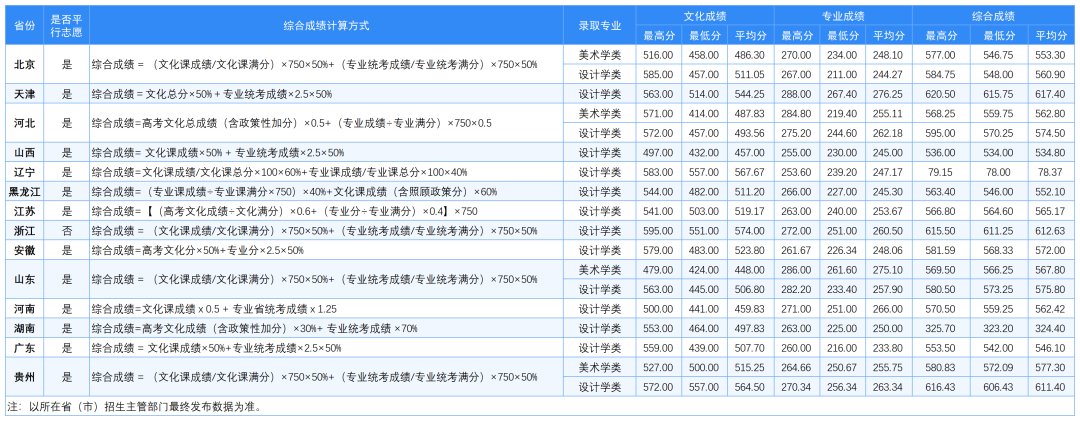Select the 美术学类 cell in 山东 row
The image size is (1080, 421).
[599, 269]
